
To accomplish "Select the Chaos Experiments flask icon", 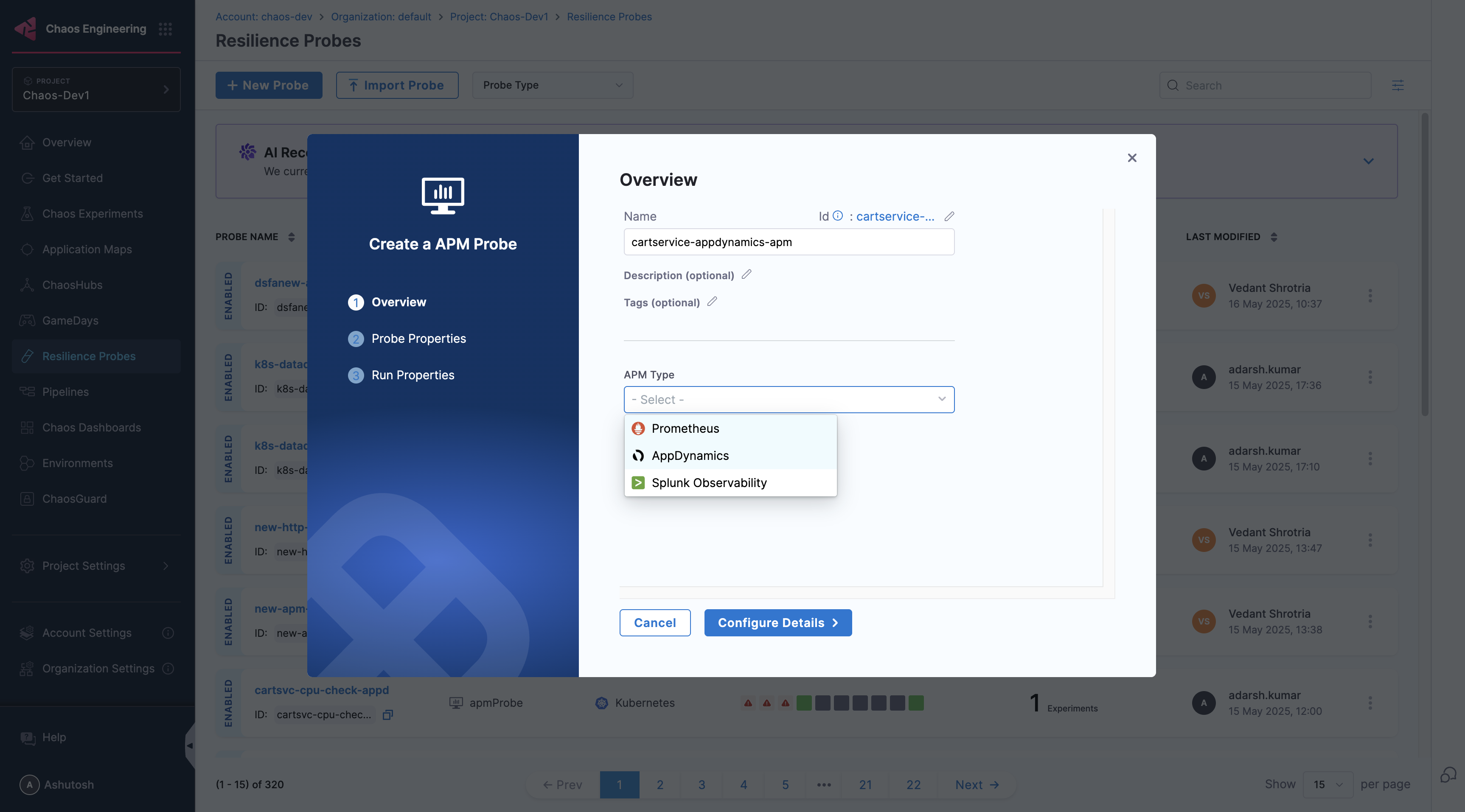I will click(27, 213).
